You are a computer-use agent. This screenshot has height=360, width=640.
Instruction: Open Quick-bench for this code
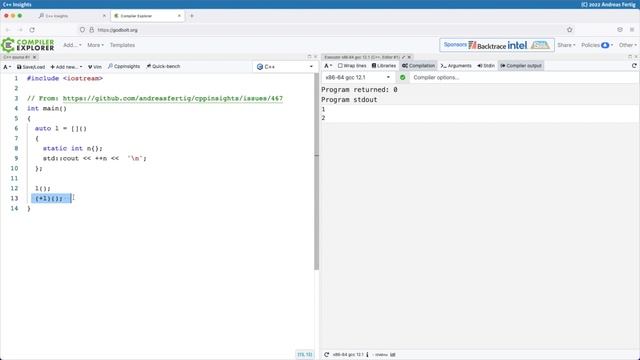pyautogui.click(x=163, y=66)
